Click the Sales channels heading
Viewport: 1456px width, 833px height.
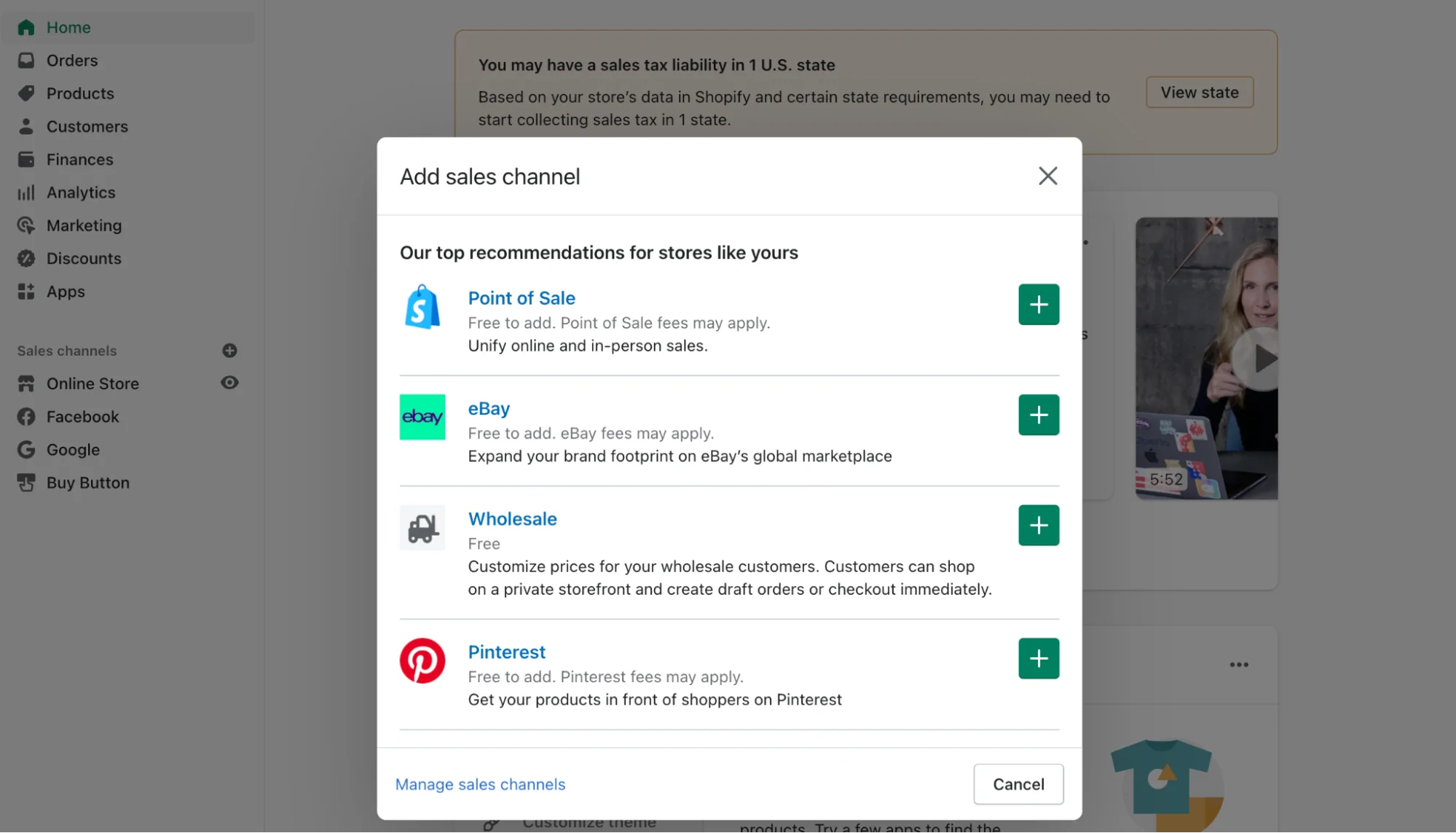[x=67, y=351]
